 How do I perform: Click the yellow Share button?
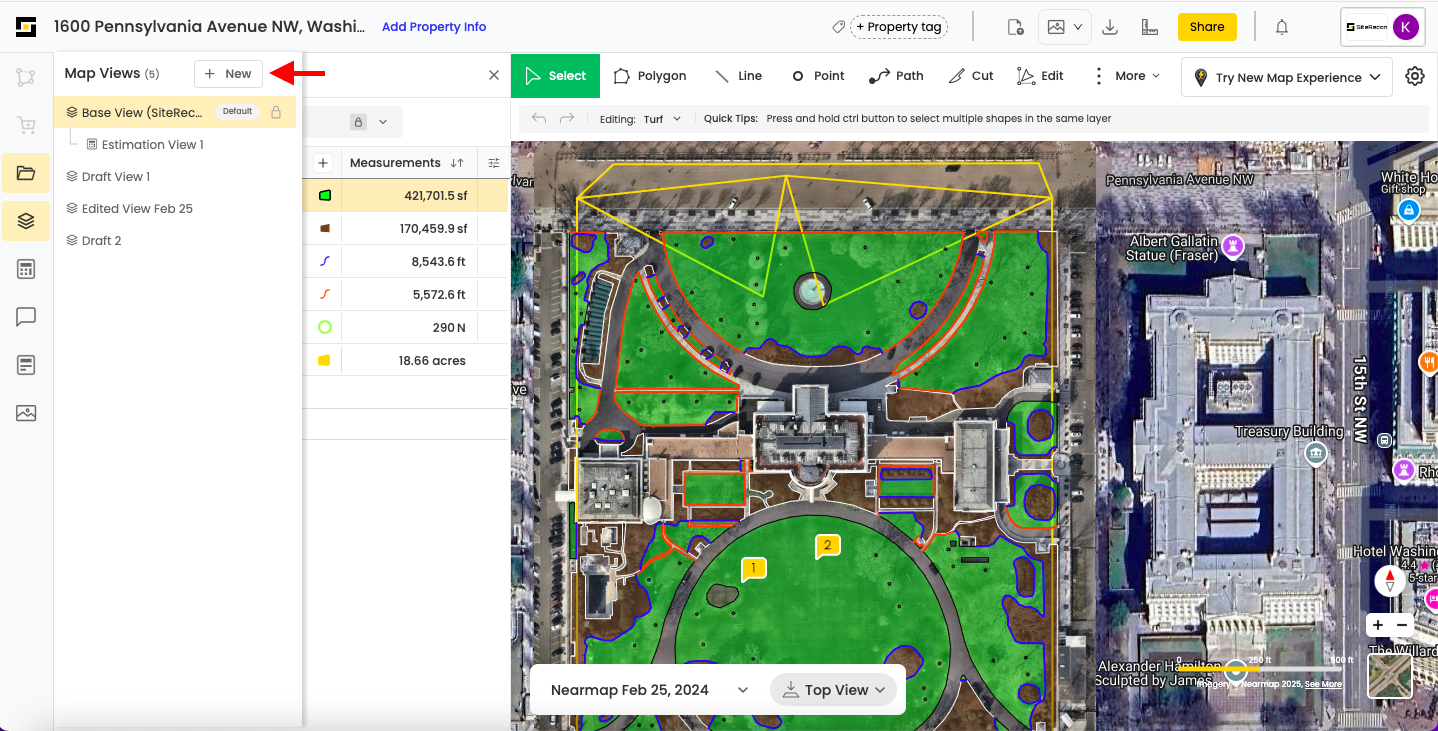point(1206,27)
